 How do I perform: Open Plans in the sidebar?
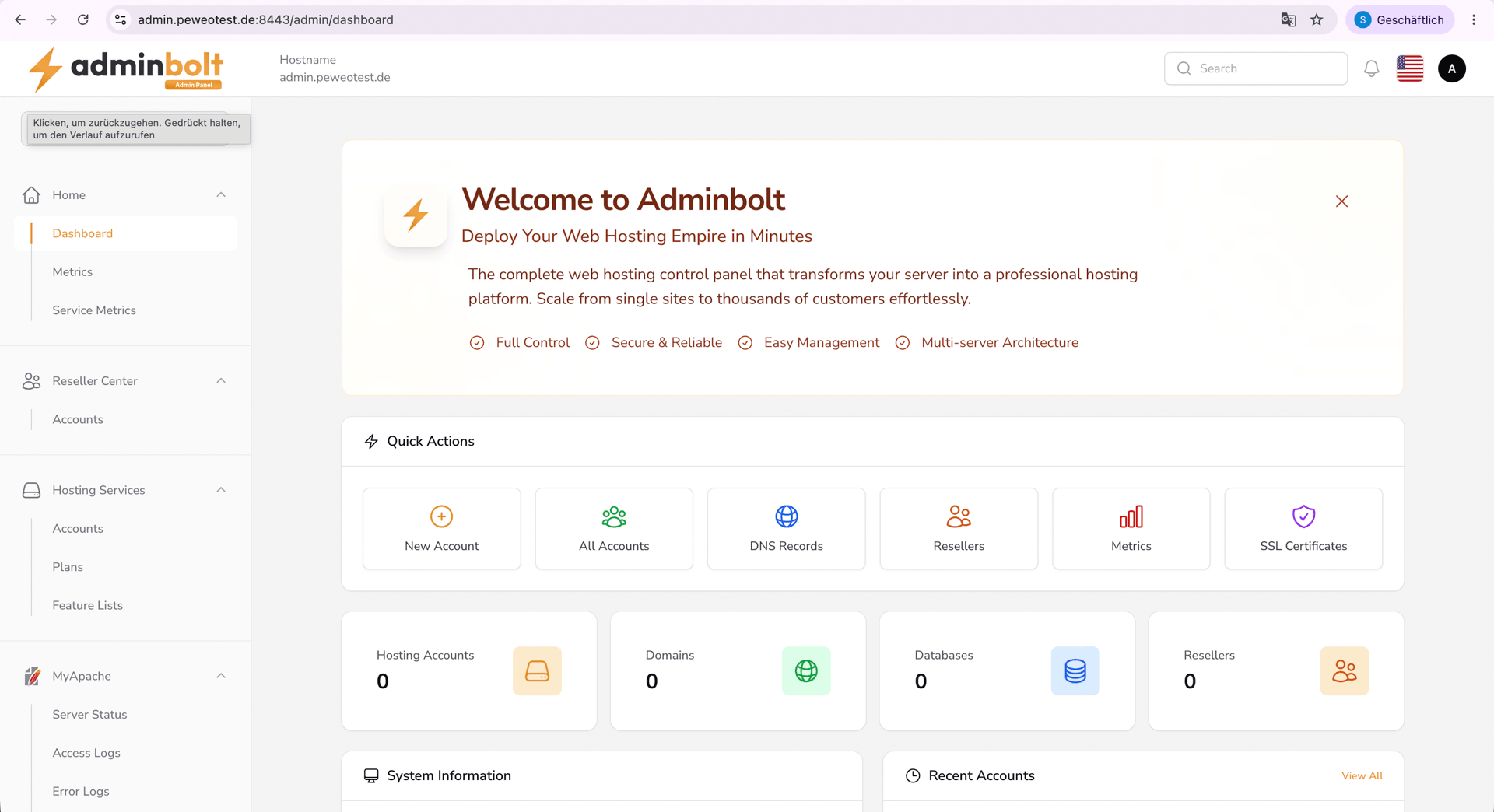[68, 567]
